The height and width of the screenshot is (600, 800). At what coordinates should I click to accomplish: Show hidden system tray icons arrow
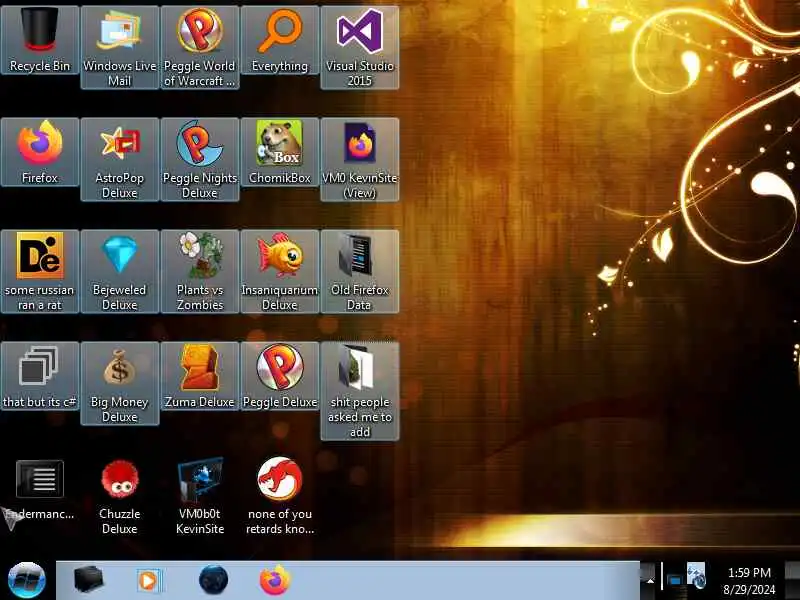(649, 580)
